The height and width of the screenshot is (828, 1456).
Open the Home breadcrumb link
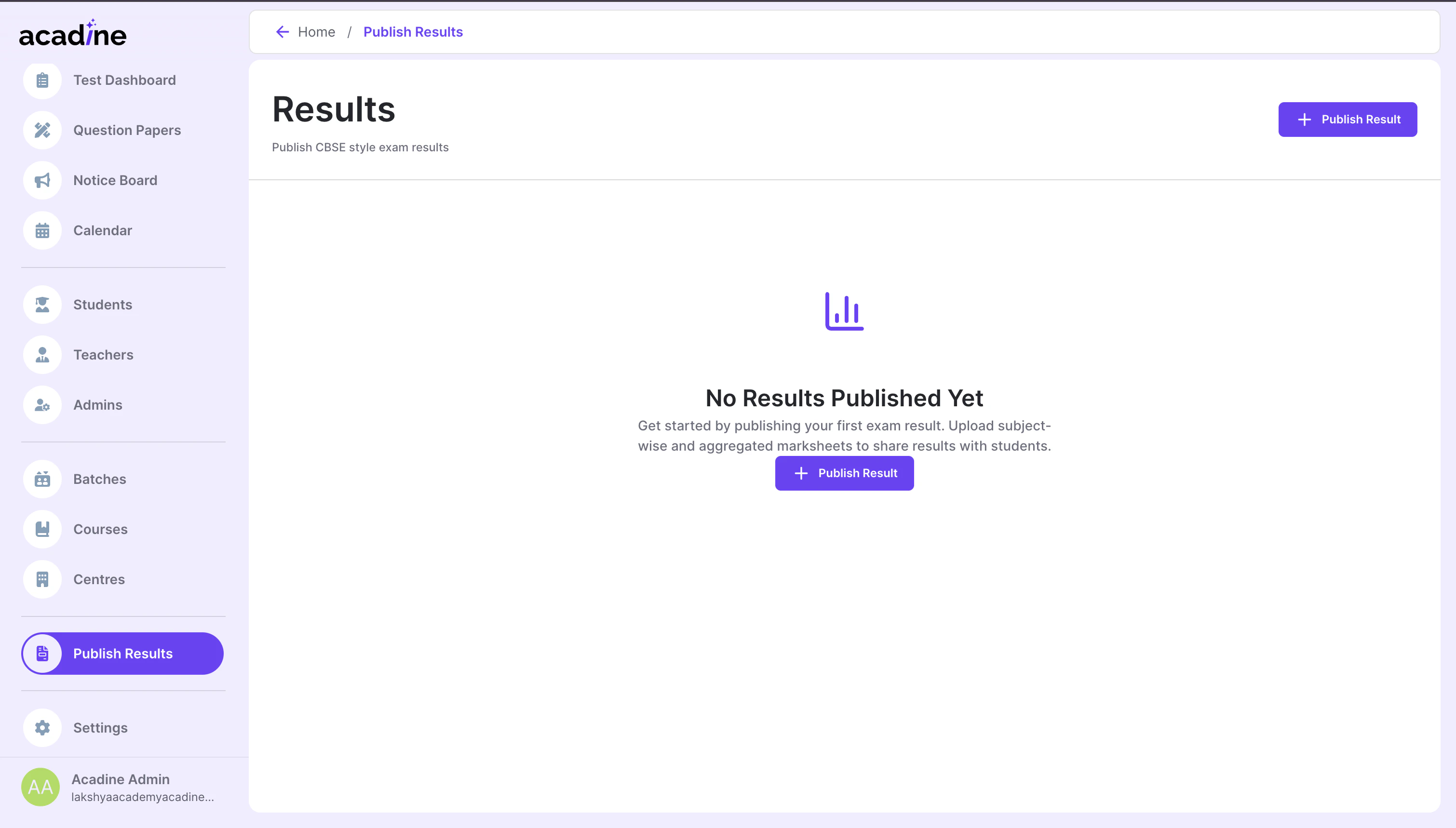317,32
